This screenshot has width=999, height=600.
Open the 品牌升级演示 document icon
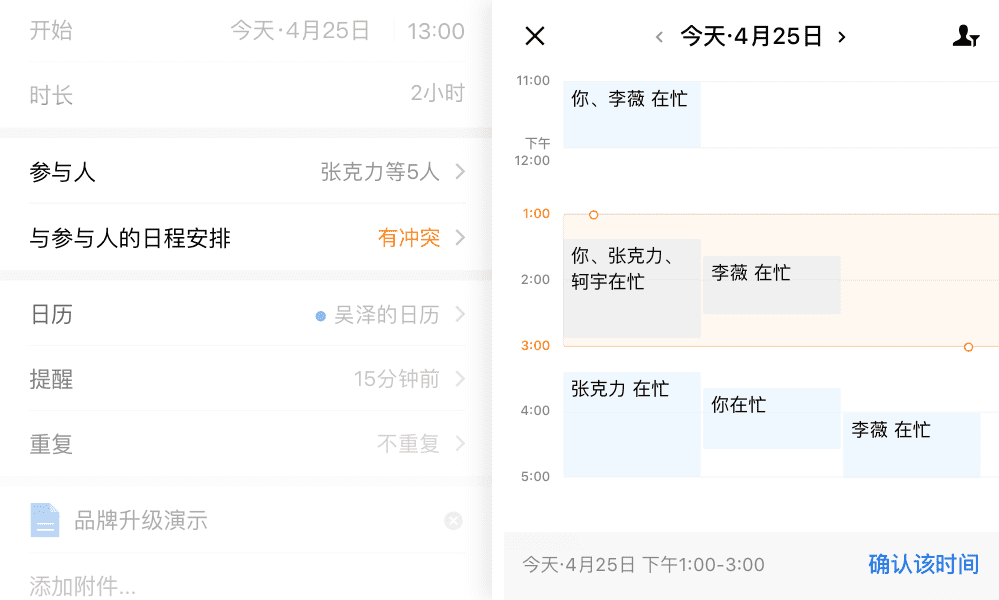[x=45, y=520]
